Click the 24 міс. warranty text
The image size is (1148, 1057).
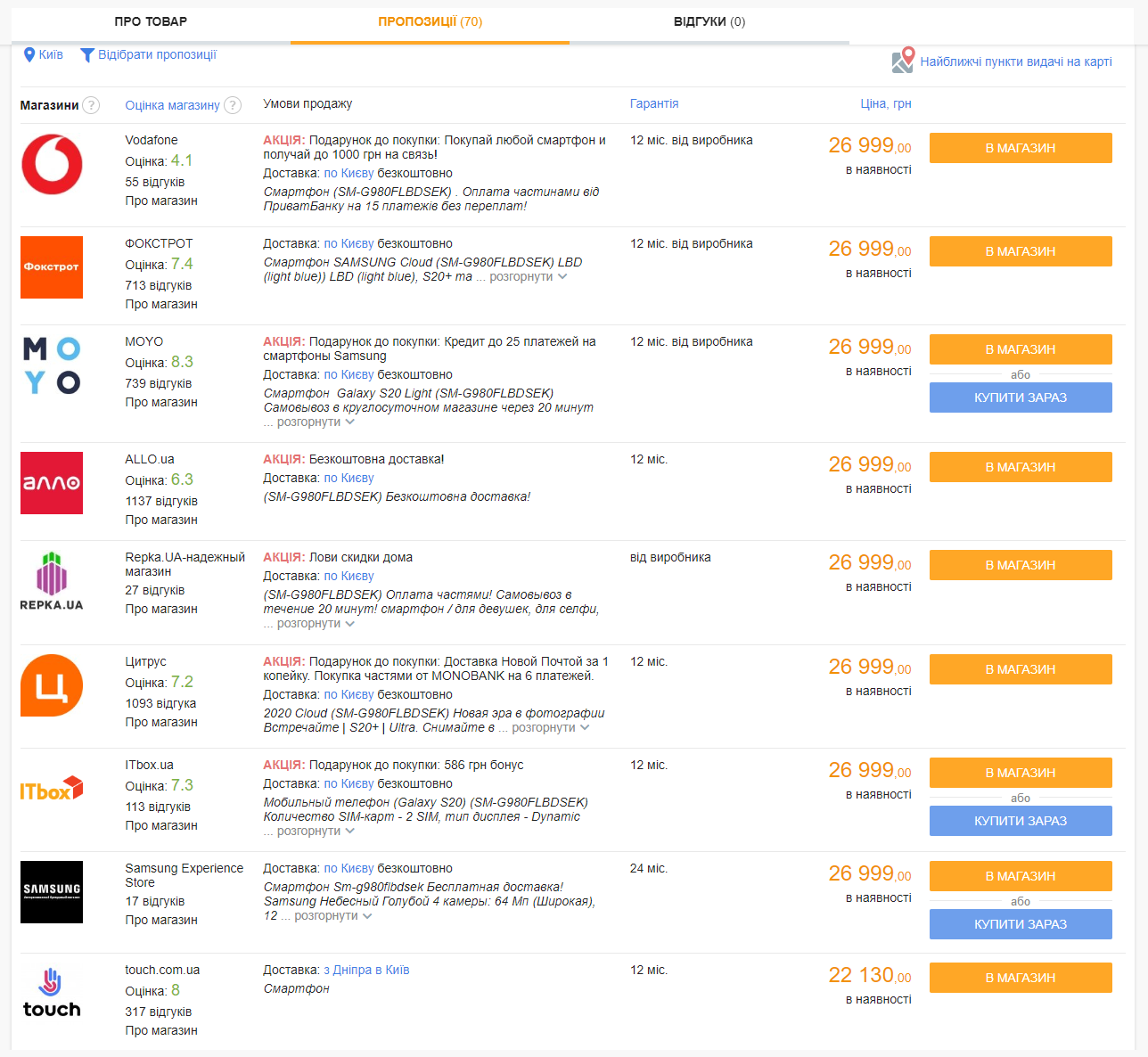(649, 868)
